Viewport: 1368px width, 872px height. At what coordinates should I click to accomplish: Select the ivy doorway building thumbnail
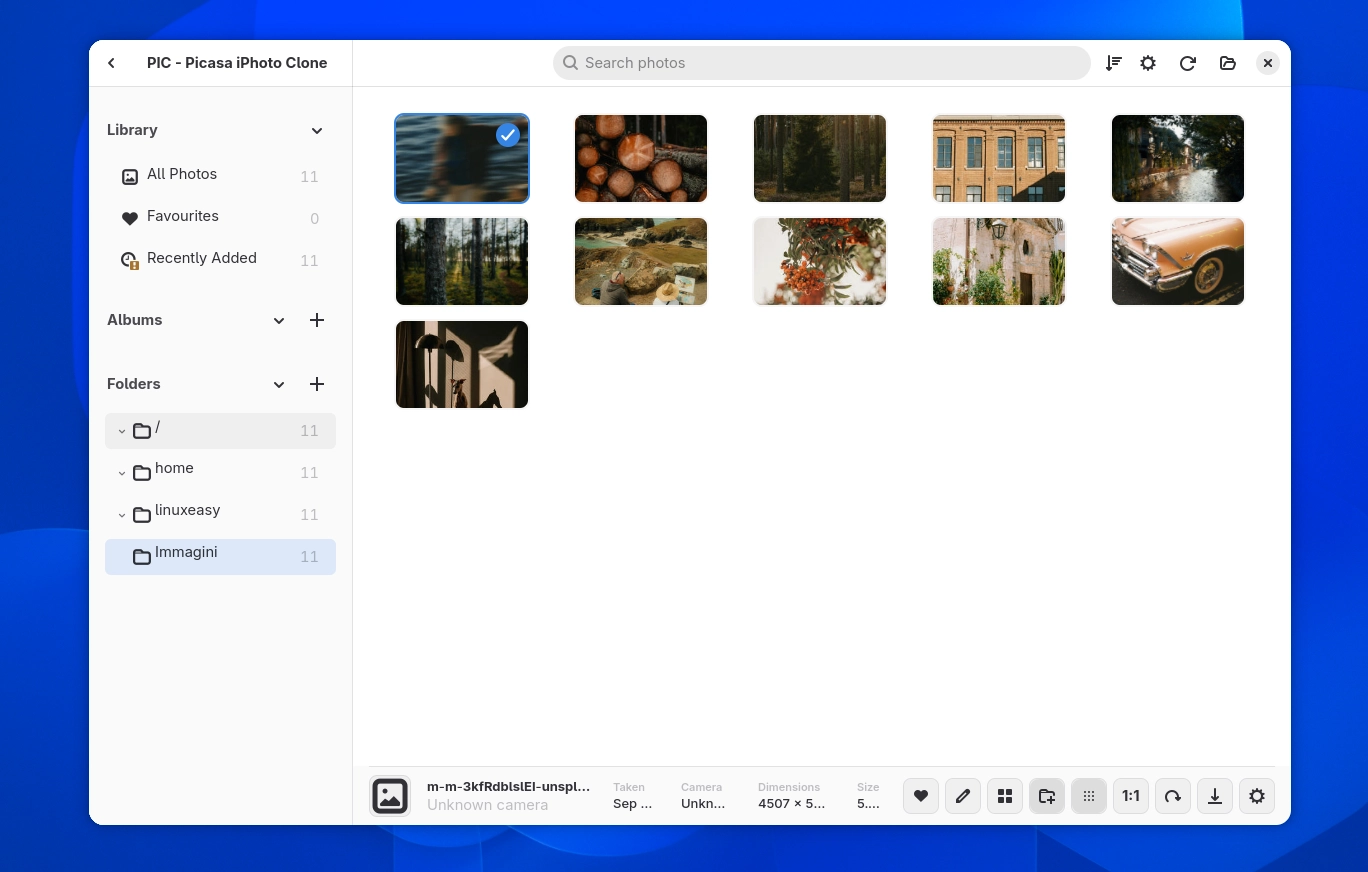point(999,261)
